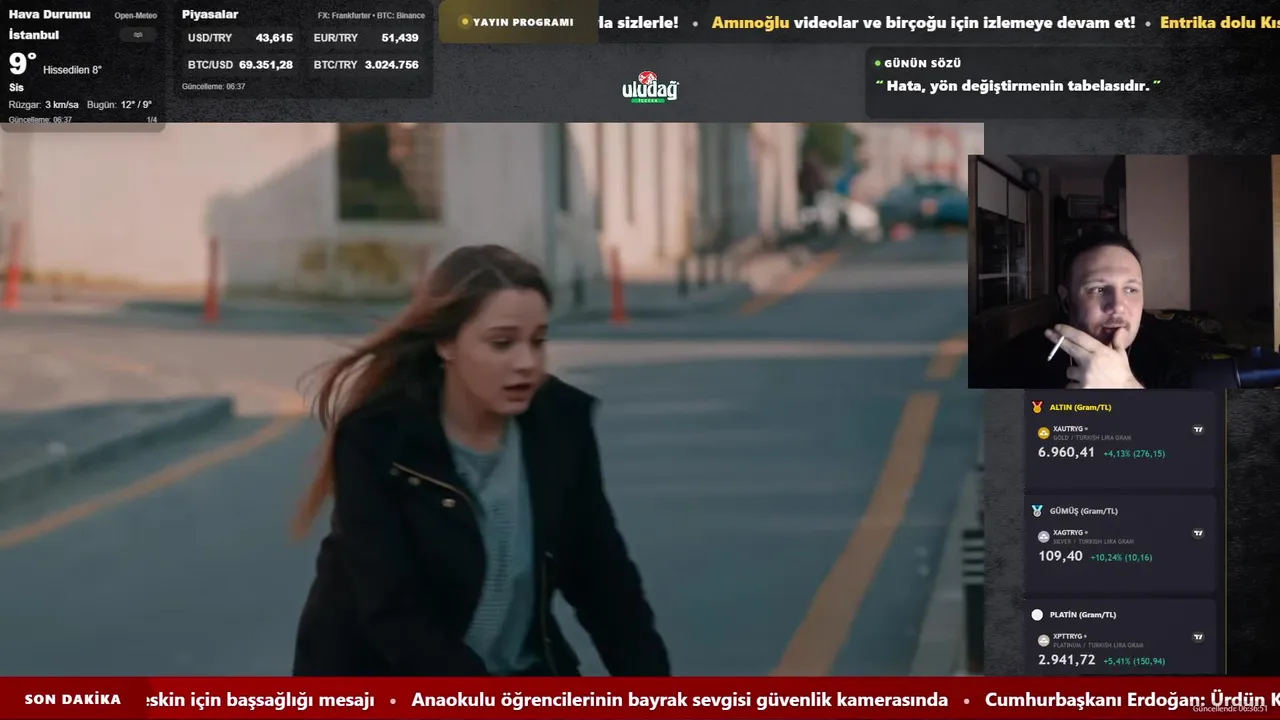Click the Open-Meteo source link
The width and height of the screenshot is (1280, 720).
[x=135, y=16]
